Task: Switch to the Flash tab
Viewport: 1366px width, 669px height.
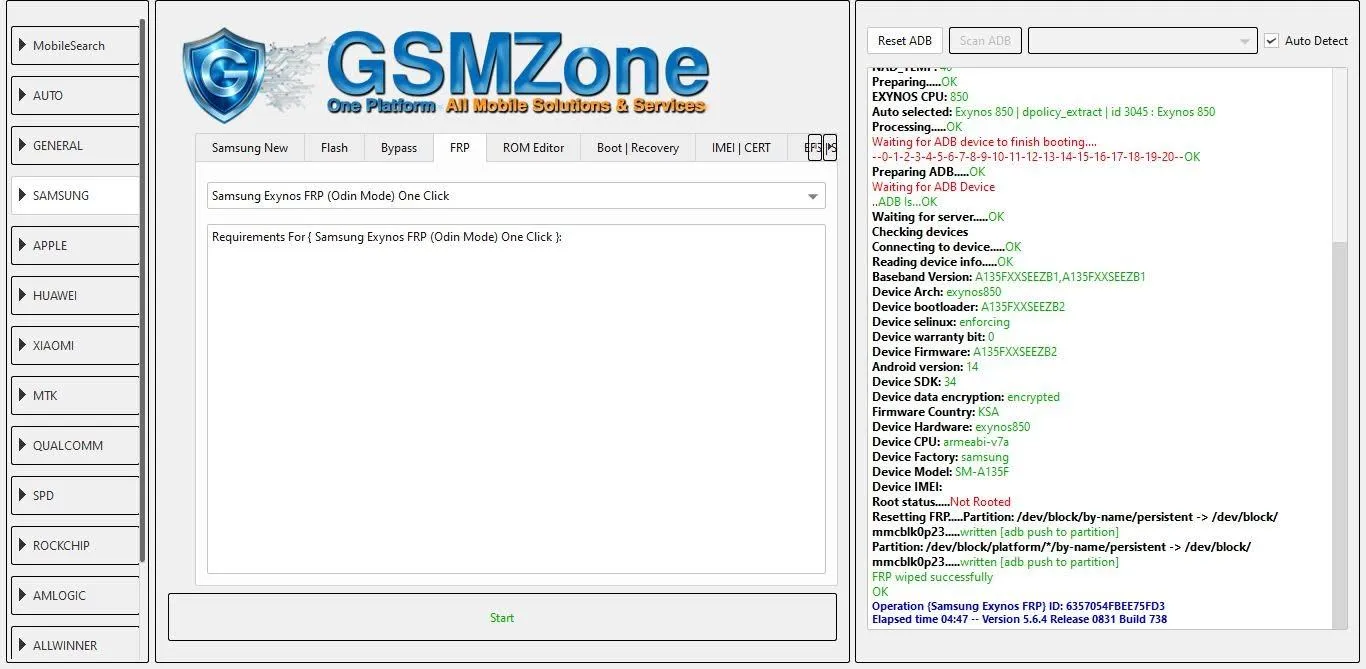Action: (334, 148)
